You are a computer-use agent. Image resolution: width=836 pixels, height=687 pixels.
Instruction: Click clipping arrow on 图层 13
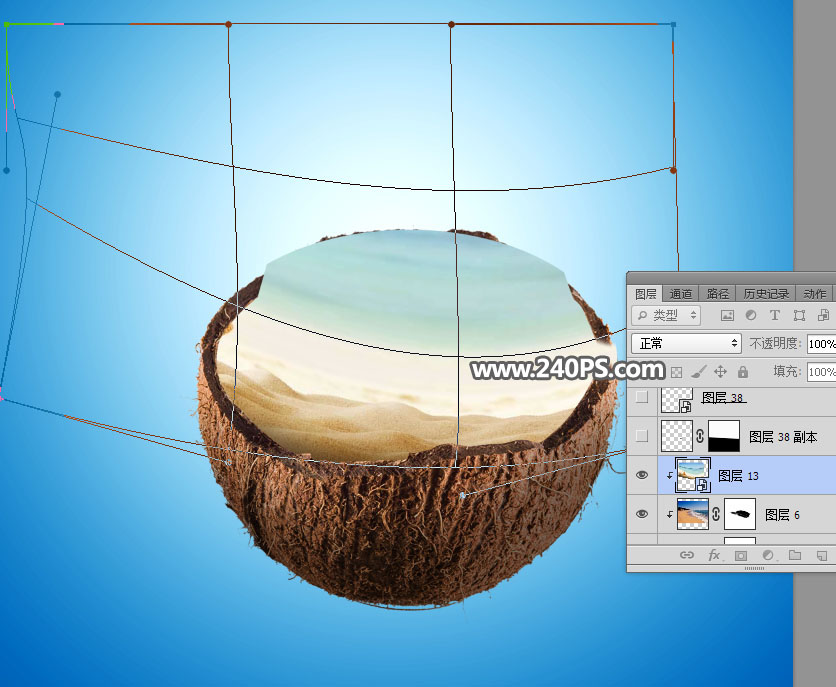670,475
